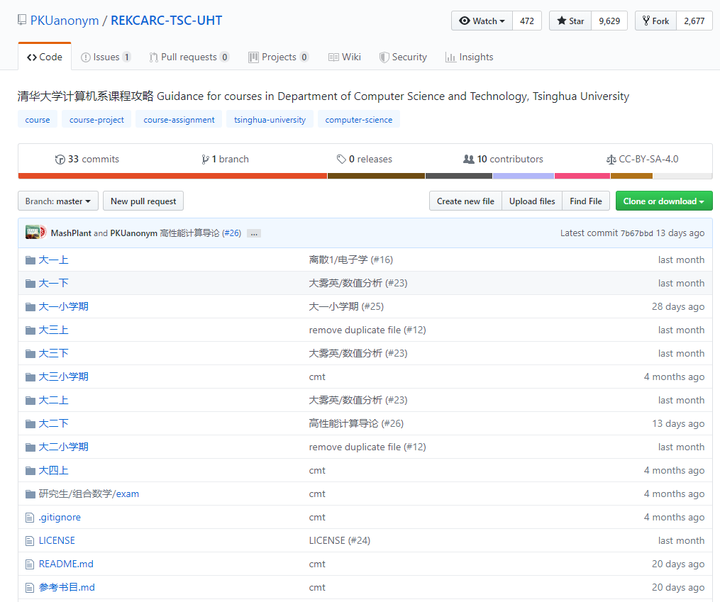Click the folder icon for 大一下
Viewport: 720px width, 602px height.
pos(30,284)
